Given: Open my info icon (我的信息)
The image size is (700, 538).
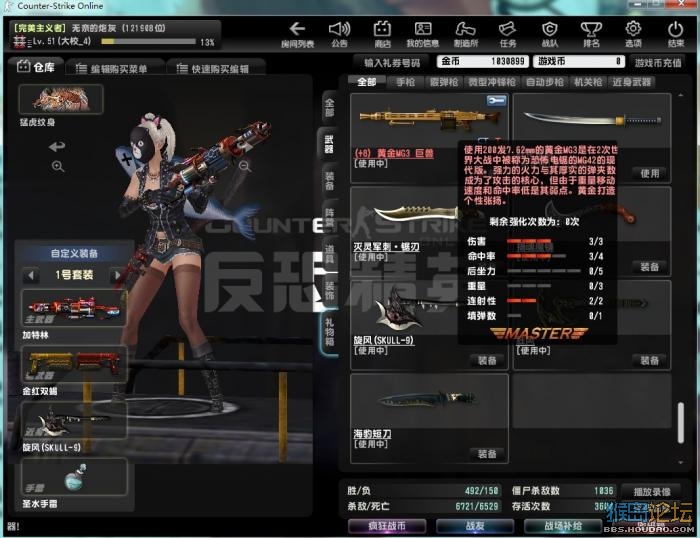Looking at the screenshot, I should pyautogui.click(x=422, y=29).
